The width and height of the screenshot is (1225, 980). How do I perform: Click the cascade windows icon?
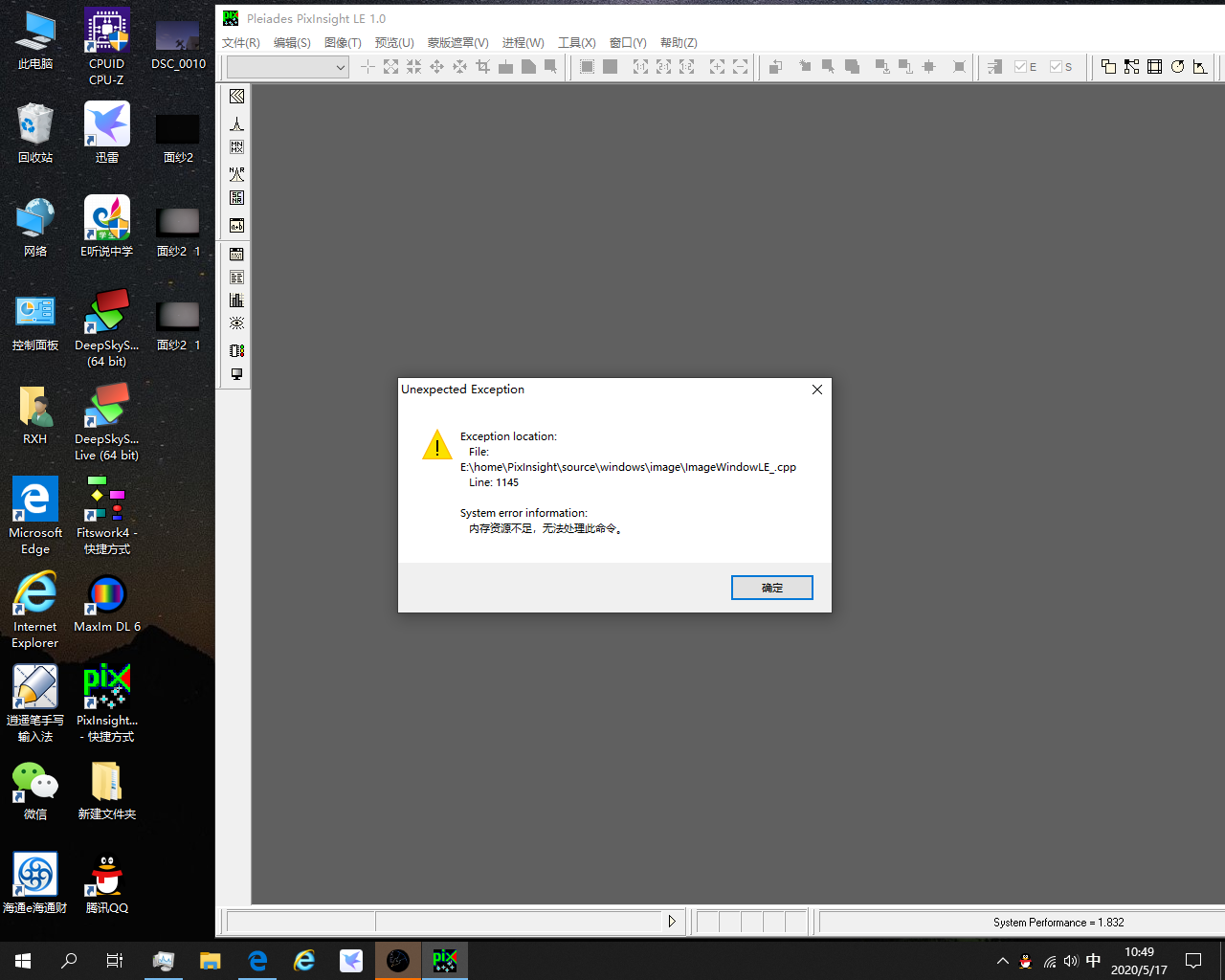(1108, 67)
